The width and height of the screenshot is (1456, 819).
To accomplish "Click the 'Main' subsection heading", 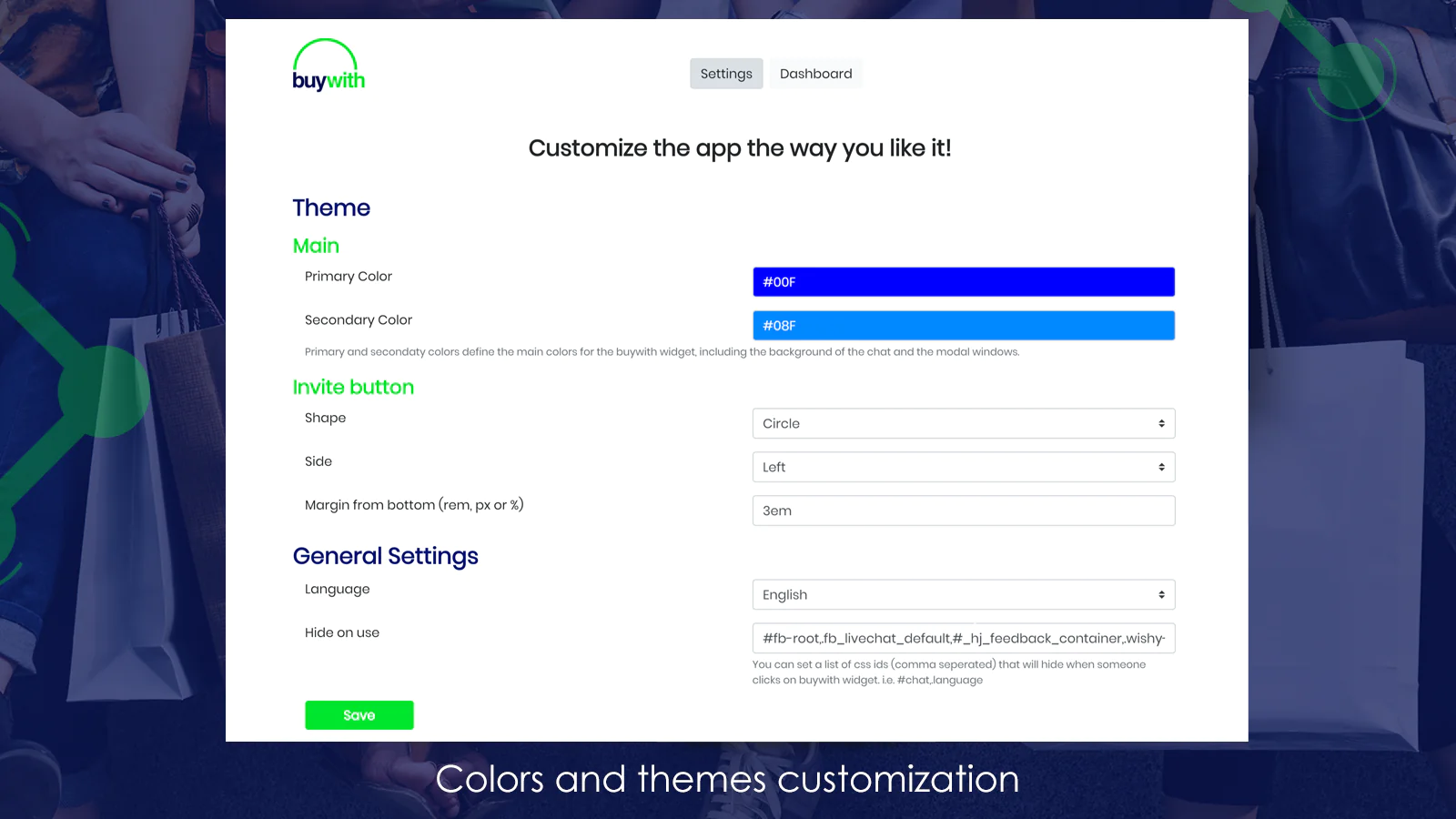I will click(316, 246).
